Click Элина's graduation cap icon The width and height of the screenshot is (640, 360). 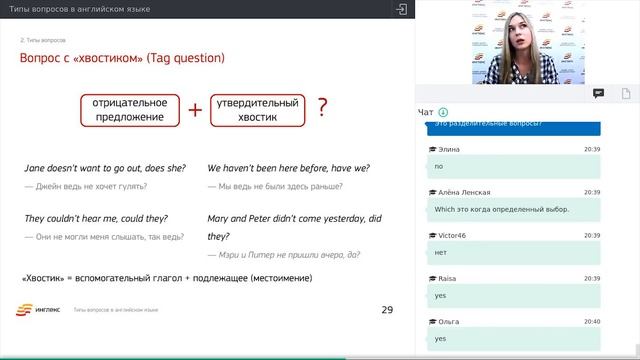coord(432,149)
